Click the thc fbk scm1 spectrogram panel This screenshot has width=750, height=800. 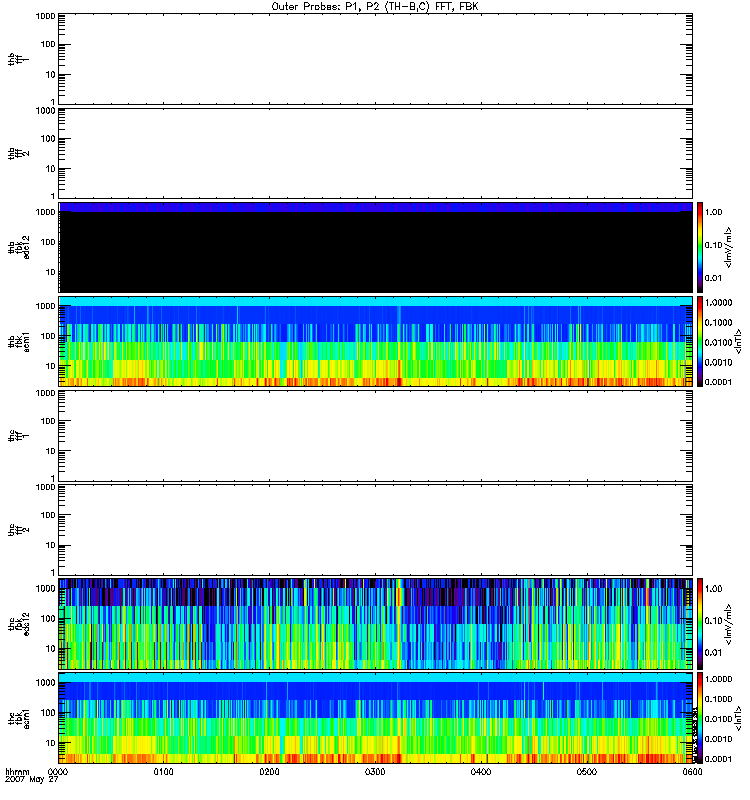[x=376, y=718]
